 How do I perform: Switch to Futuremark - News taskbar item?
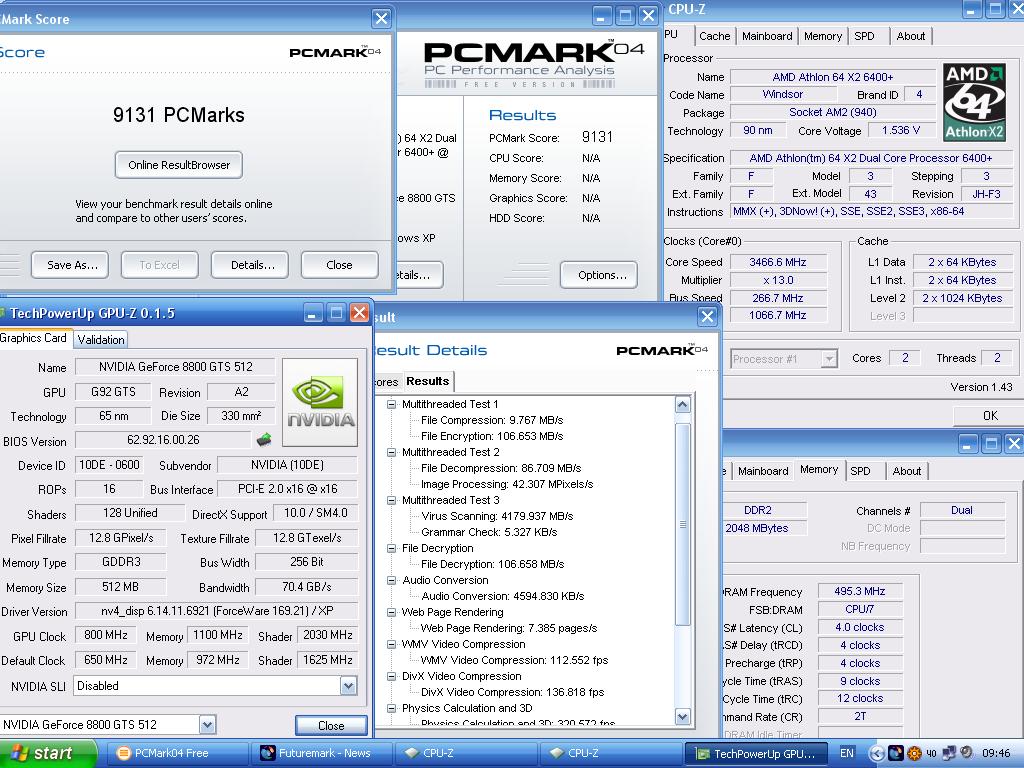point(321,753)
